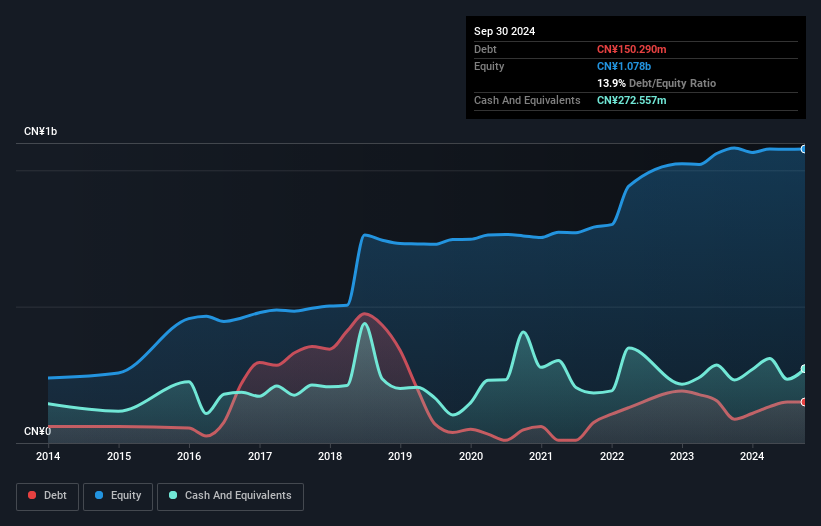The image size is (821, 526).
Task: Click the 2023 x-axis label
Action: point(682,456)
